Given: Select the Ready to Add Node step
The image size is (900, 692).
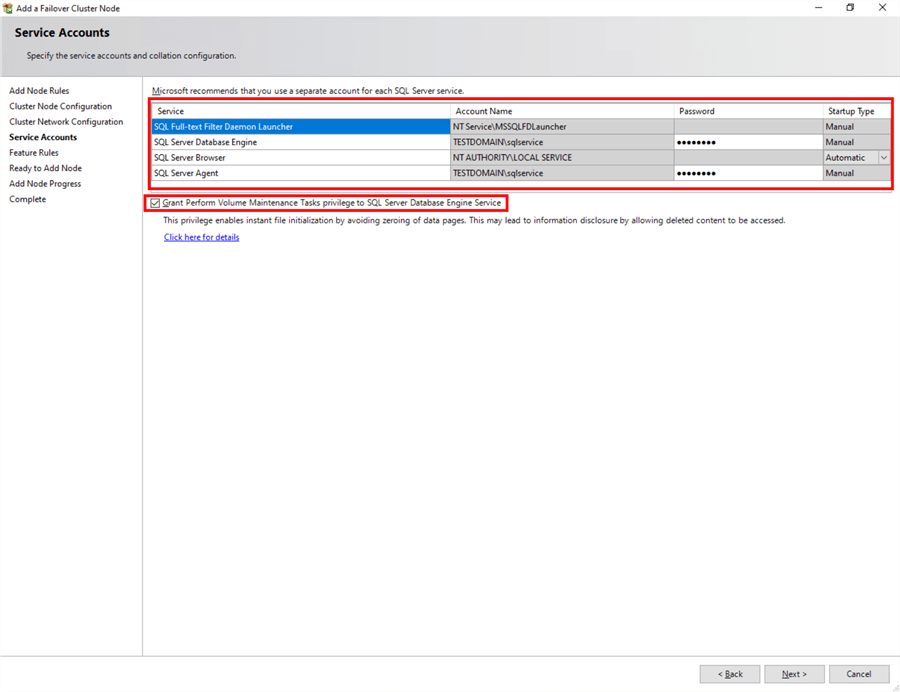Looking at the screenshot, I should tap(45, 168).
